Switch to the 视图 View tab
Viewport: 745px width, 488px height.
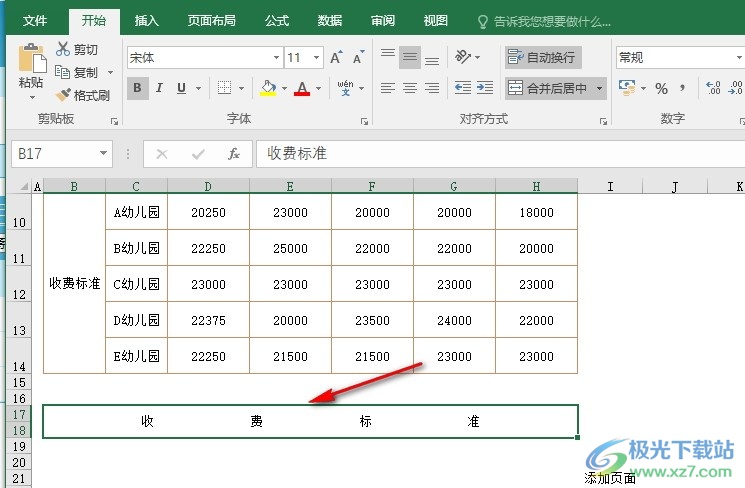click(x=436, y=21)
